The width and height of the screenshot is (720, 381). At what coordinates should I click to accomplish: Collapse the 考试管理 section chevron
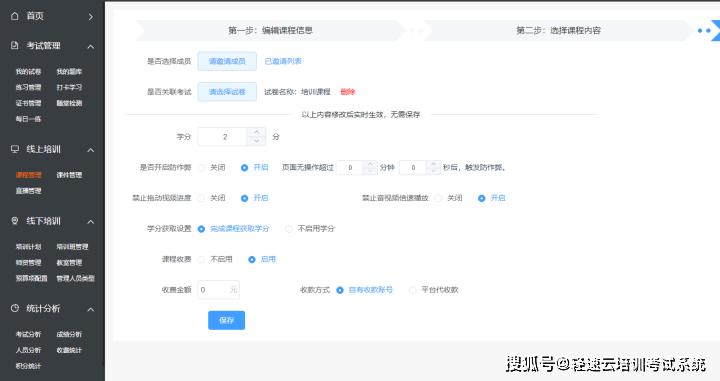90,46
